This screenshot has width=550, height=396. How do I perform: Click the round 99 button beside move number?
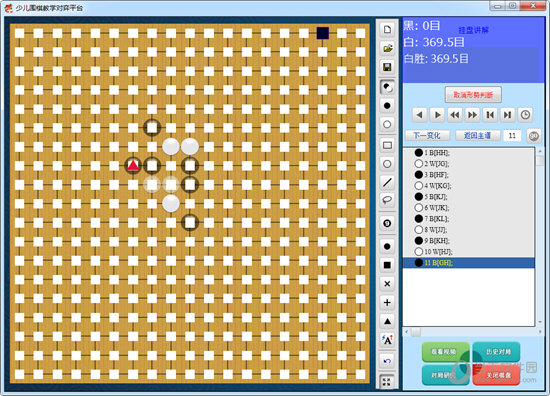coord(534,136)
